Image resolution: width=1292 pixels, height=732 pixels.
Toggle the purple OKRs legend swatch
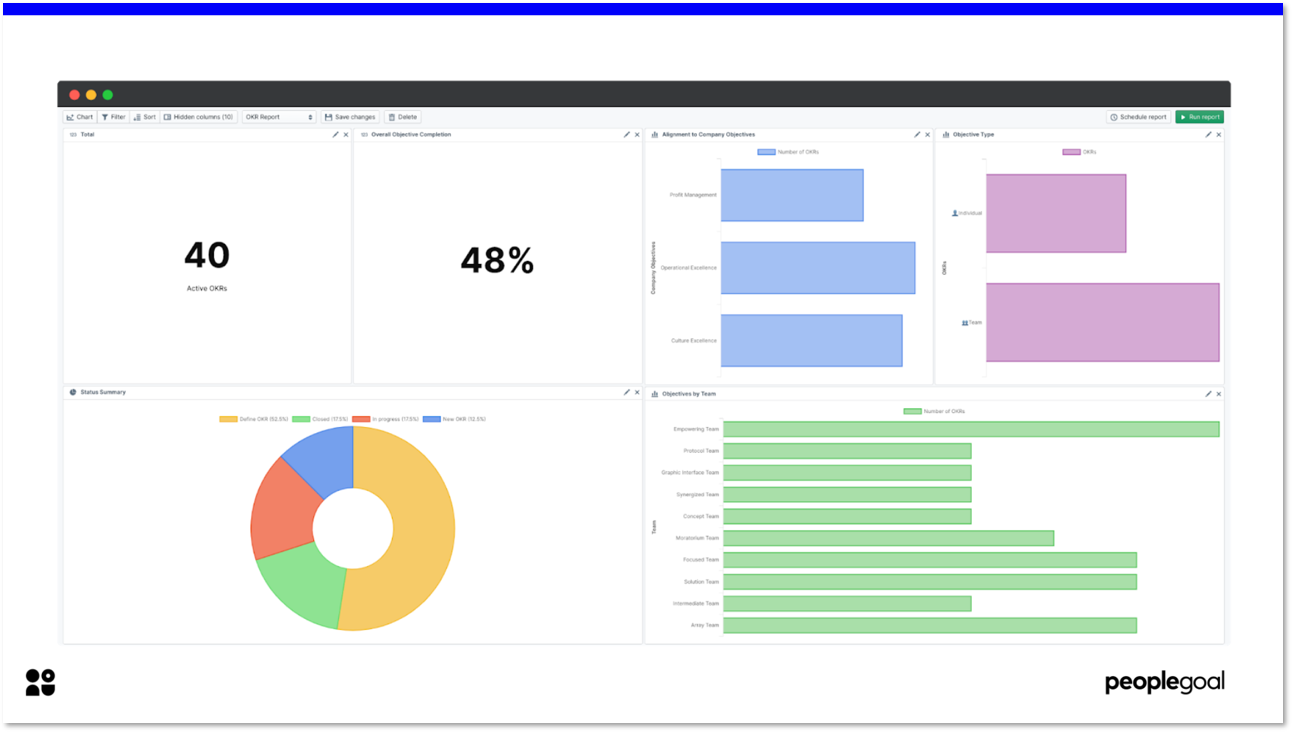tap(1071, 152)
